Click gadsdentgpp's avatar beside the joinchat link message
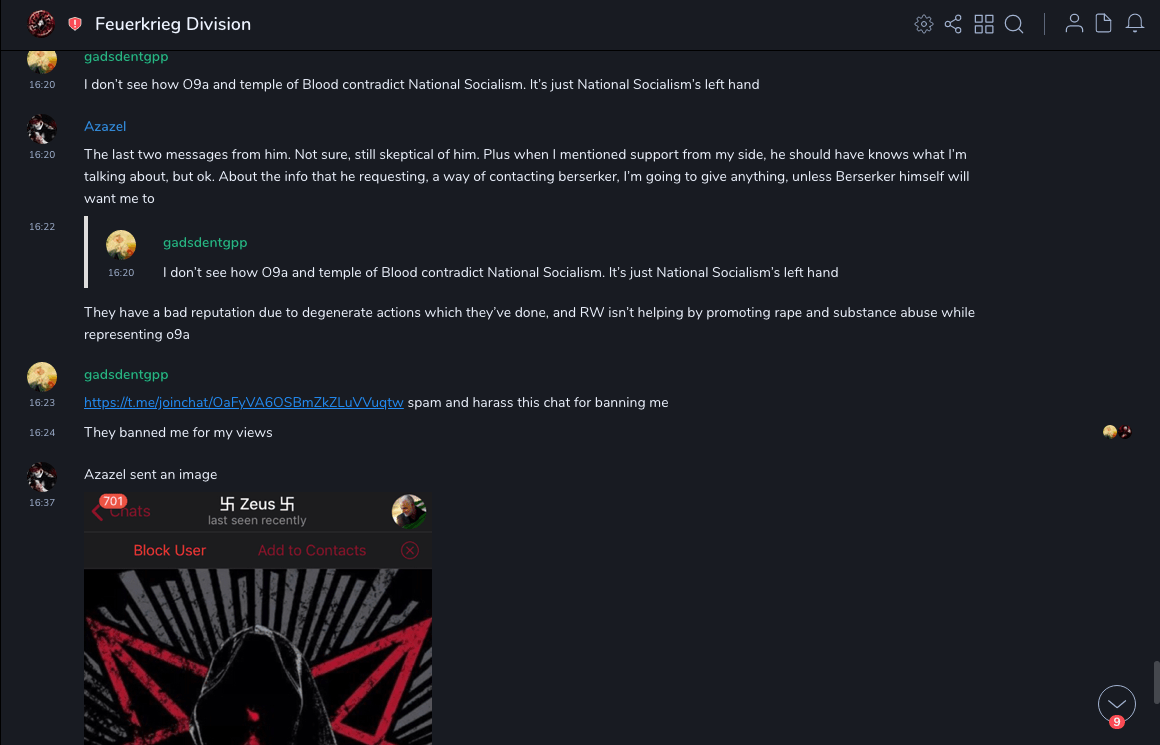1160x745 pixels. (42, 376)
